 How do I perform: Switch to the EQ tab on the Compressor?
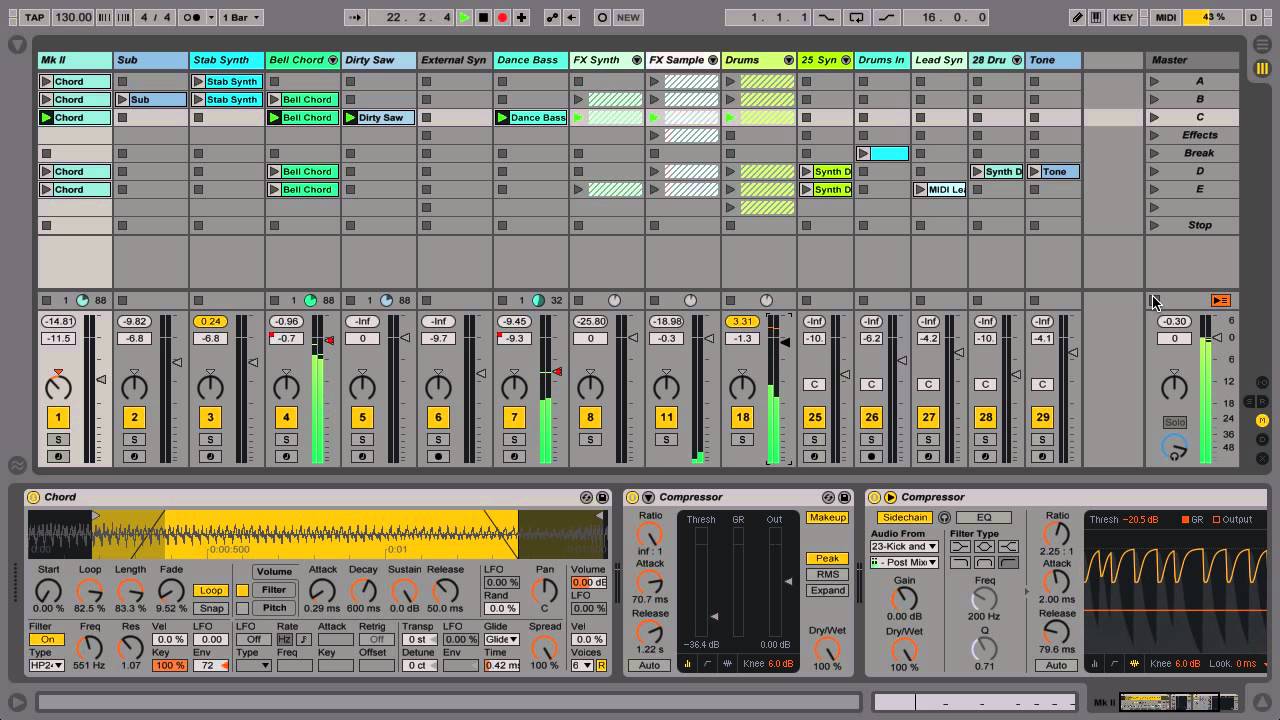[984, 517]
